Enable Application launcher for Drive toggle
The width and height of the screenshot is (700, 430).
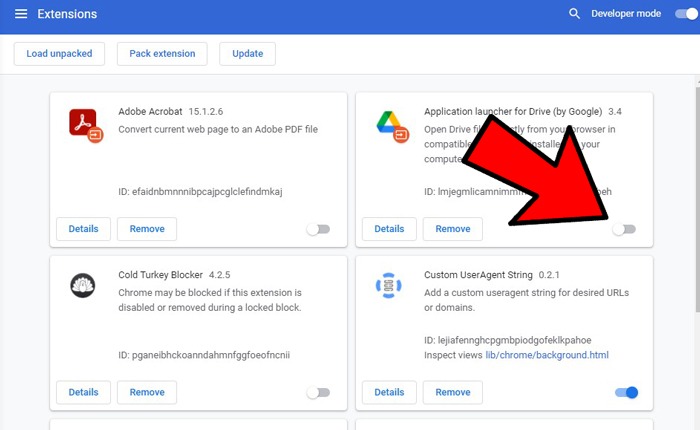pyautogui.click(x=624, y=229)
